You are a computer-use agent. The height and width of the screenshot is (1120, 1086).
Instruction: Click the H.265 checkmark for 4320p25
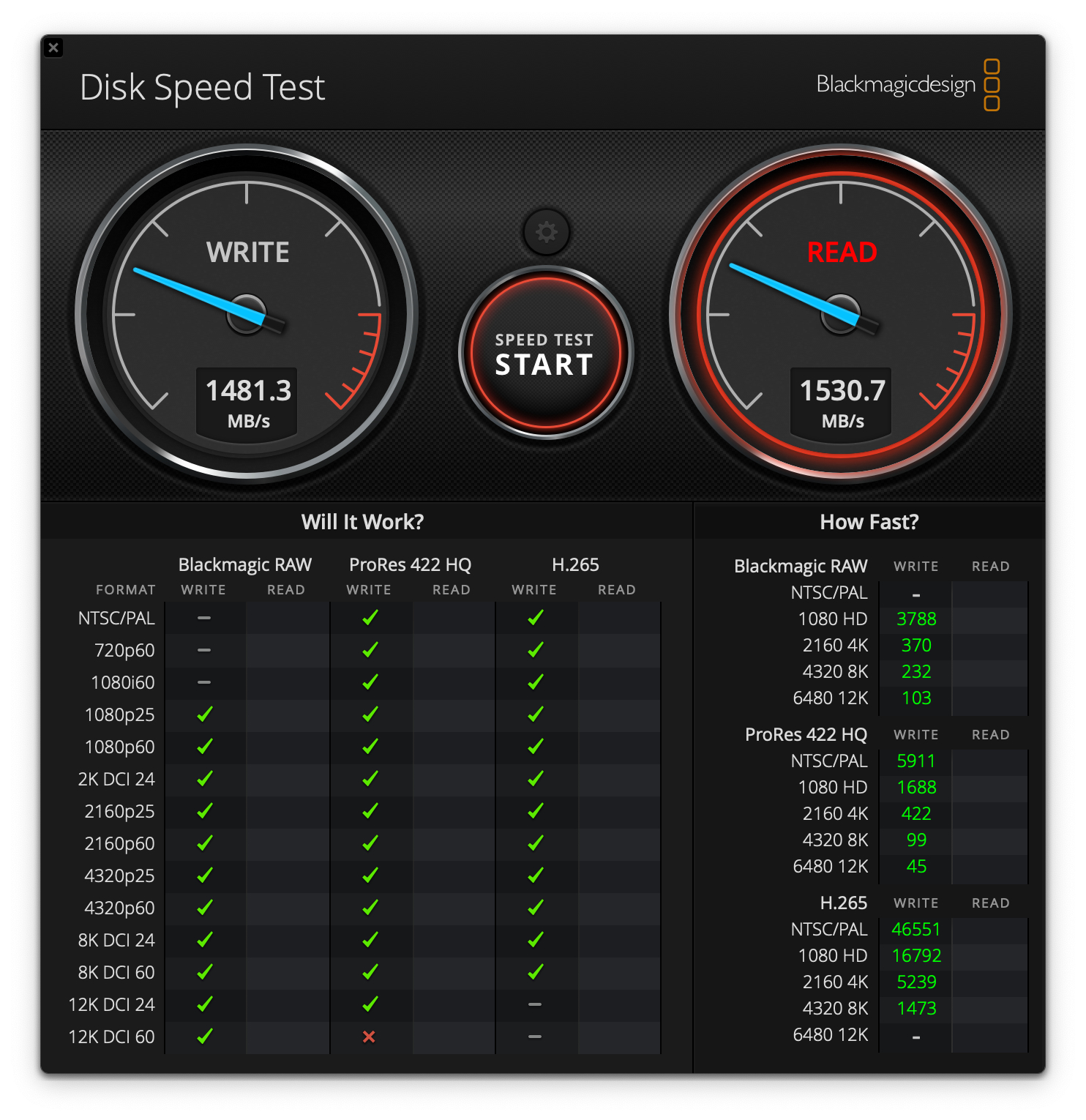pyautogui.click(x=536, y=875)
